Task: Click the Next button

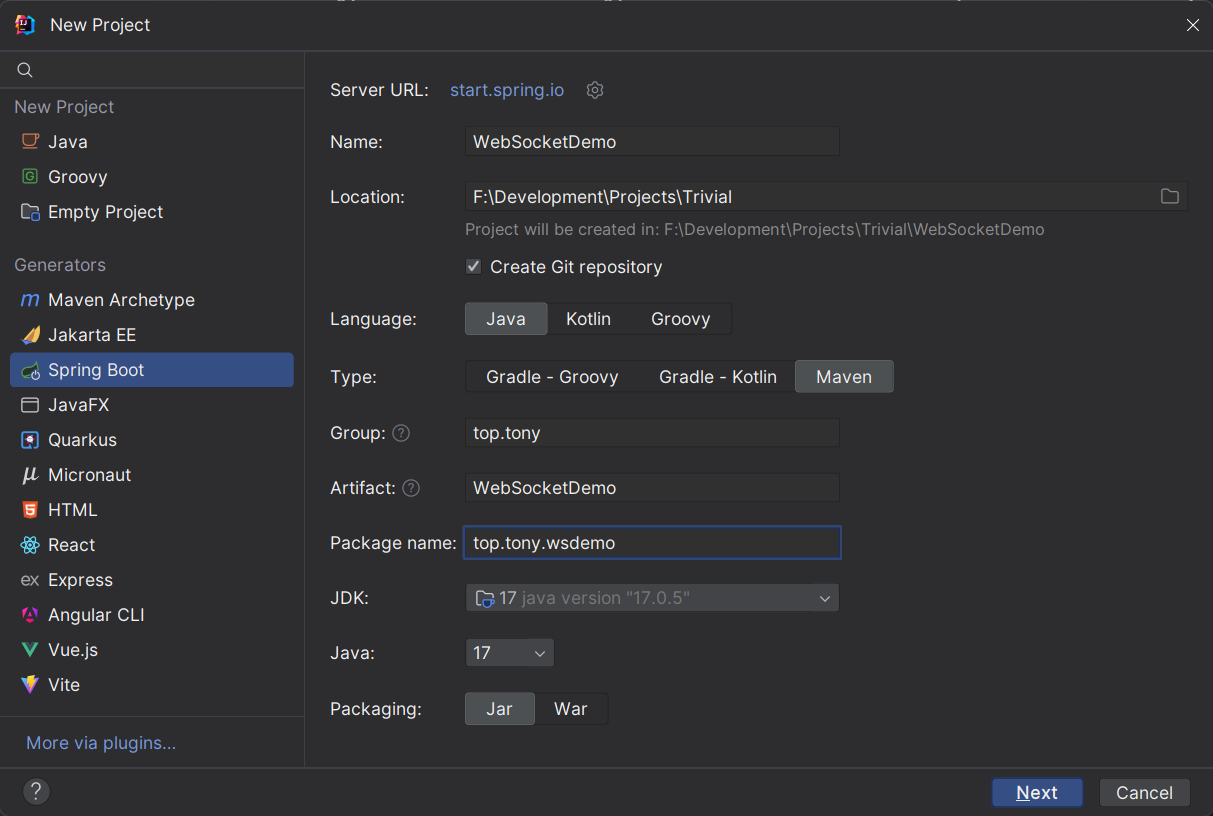Action: (x=1036, y=792)
